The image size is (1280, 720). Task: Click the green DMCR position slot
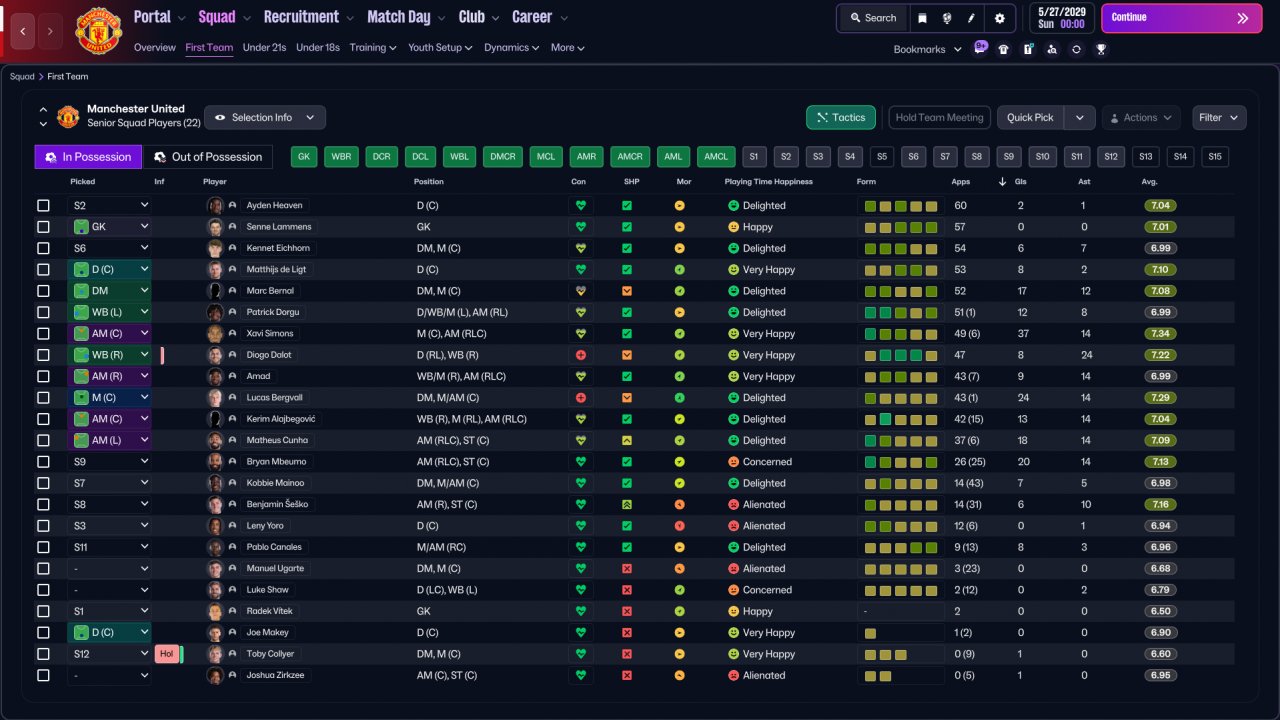[x=502, y=157]
